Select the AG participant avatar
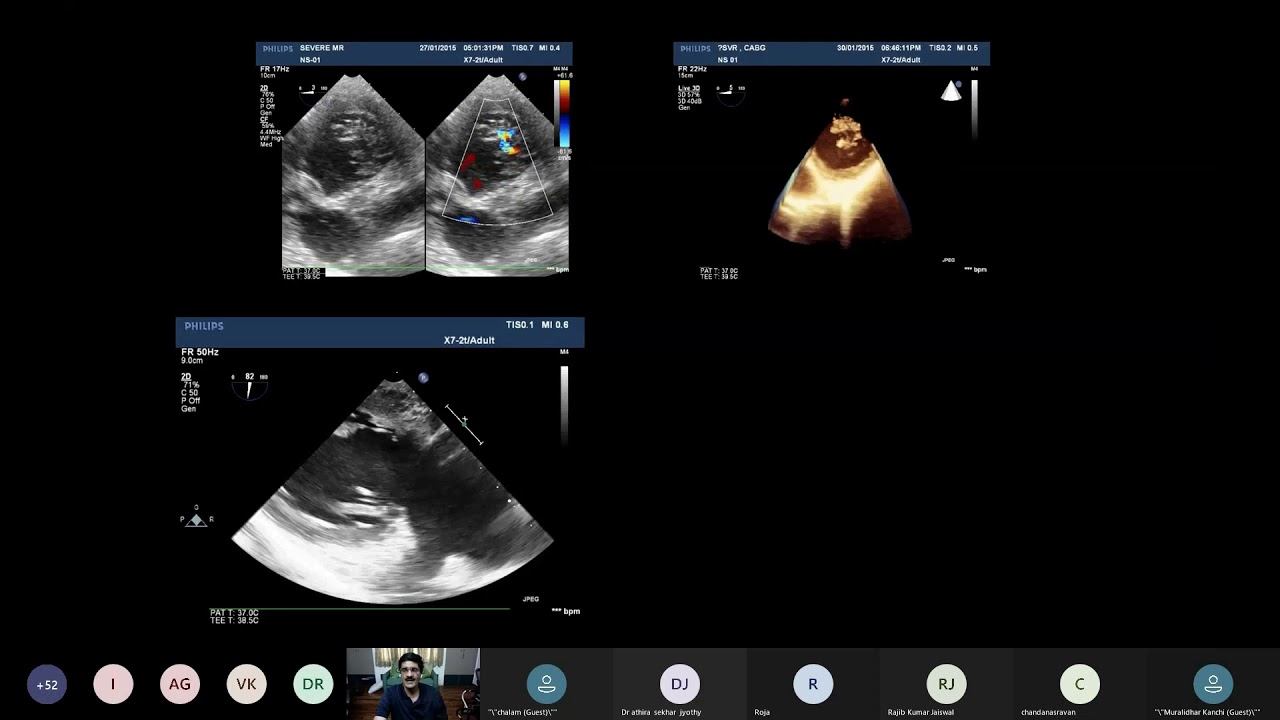The height and width of the screenshot is (720, 1280). pyautogui.click(x=180, y=684)
